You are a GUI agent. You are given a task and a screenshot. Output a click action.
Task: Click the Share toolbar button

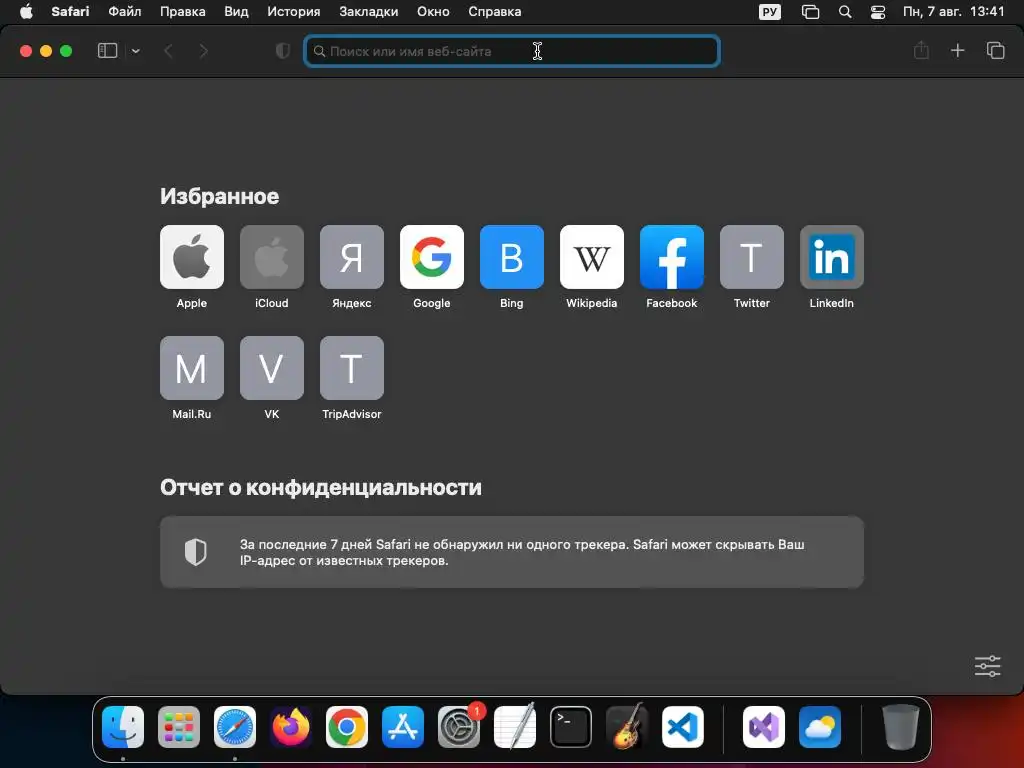(921, 50)
